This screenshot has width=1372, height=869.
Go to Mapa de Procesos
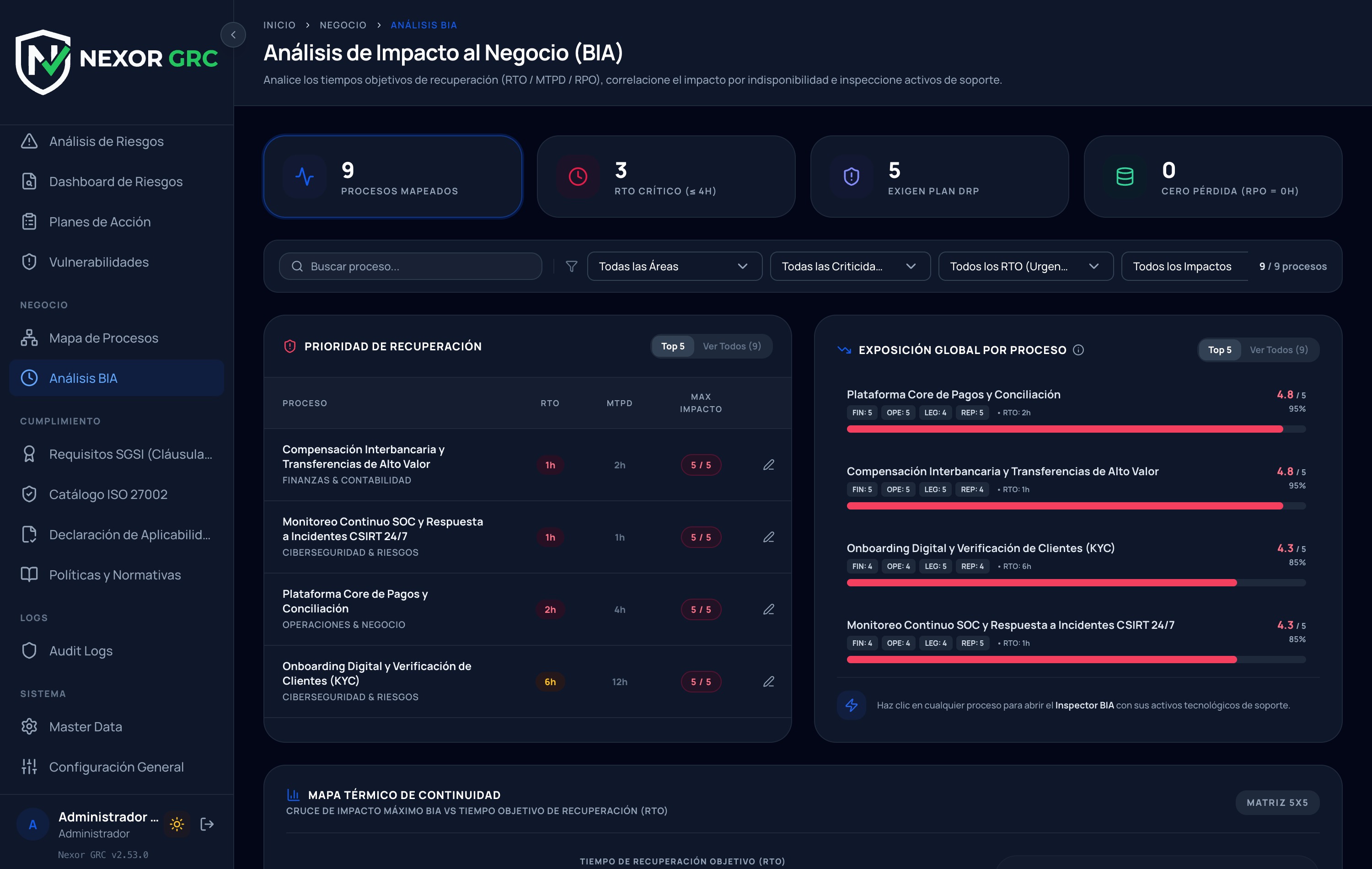(116, 338)
